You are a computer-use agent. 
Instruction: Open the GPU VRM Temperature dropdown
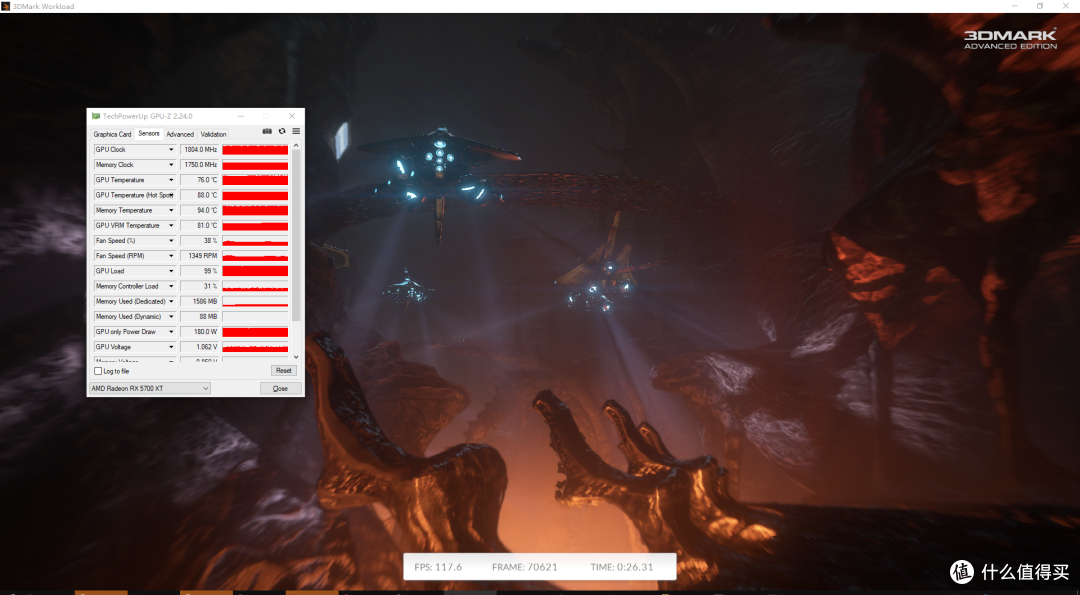[x=171, y=225]
